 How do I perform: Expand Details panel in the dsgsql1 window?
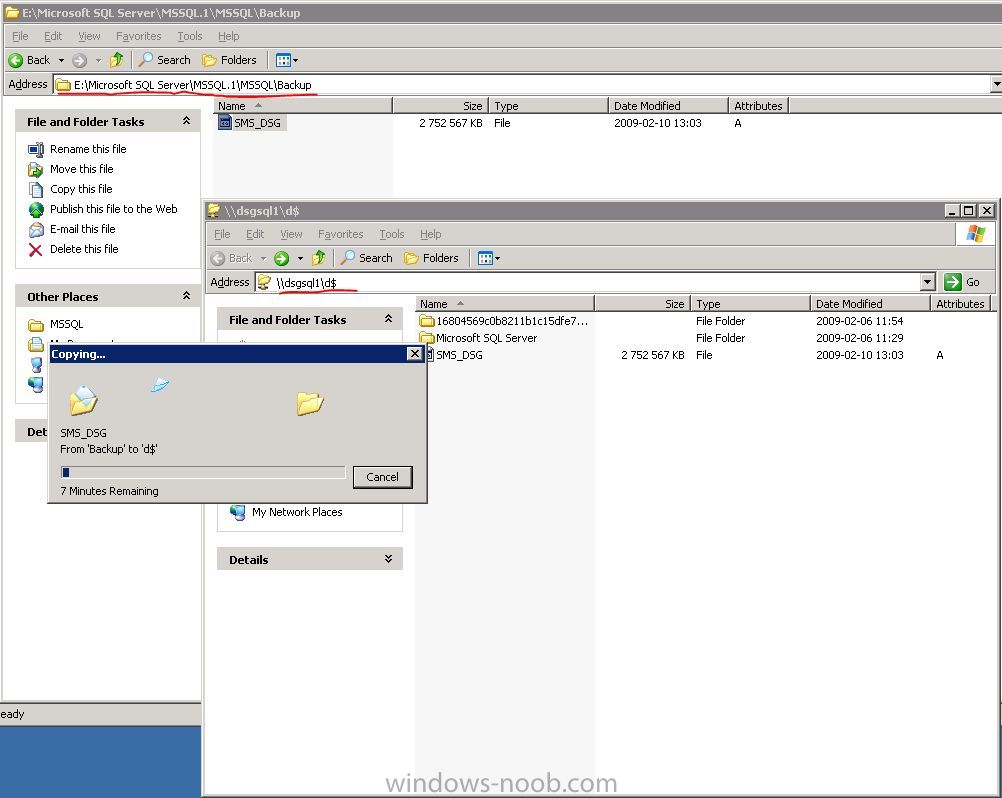(x=388, y=558)
